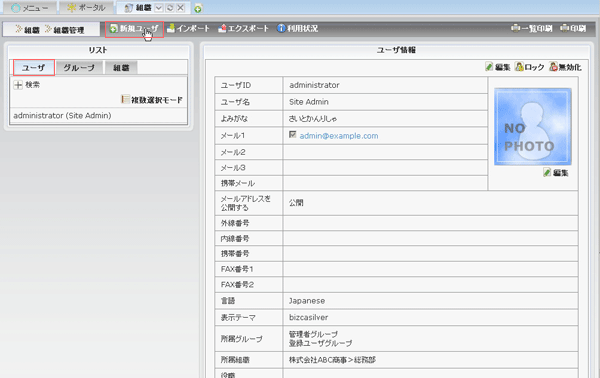Open the インポート function
Viewport: 600px width, 378px height.
(188, 28)
